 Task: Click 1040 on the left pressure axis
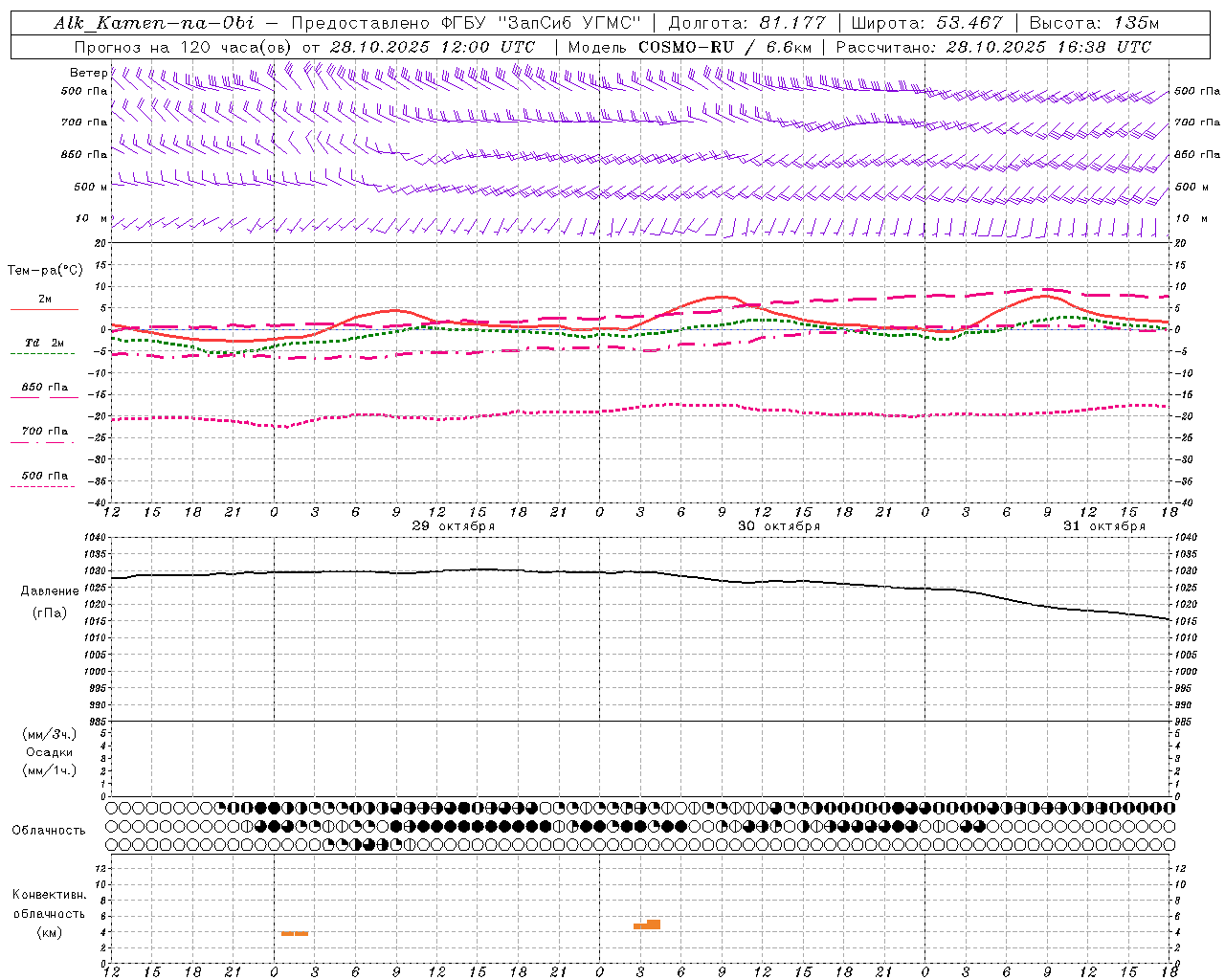click(x=93, y=538)
